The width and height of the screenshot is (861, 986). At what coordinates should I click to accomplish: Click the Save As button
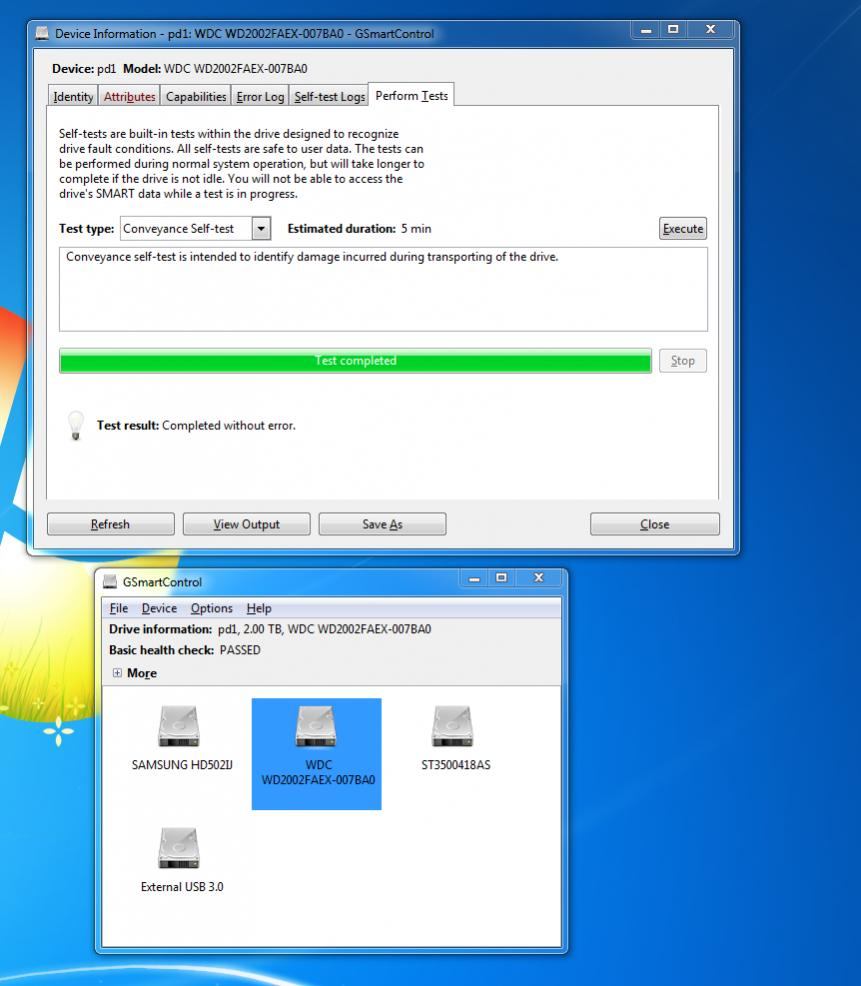[x=382, y=524]
